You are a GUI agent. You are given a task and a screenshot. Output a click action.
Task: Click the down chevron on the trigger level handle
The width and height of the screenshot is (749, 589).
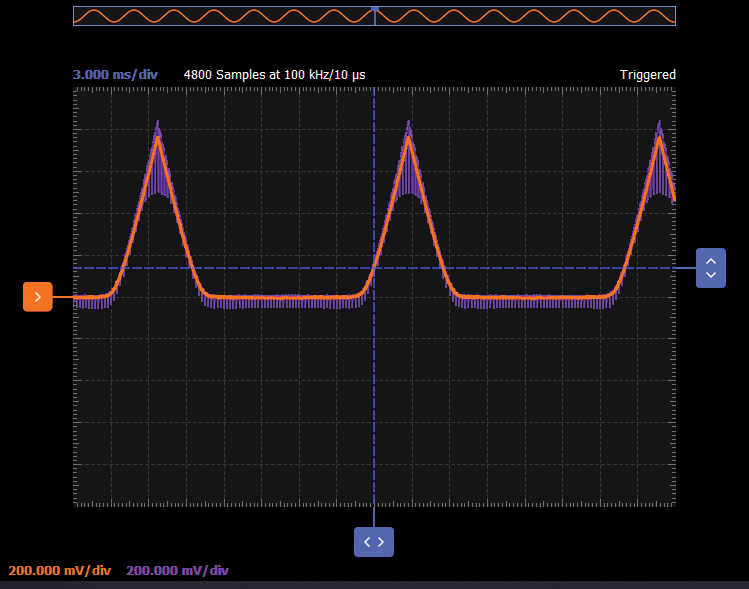tap(711, 275)
